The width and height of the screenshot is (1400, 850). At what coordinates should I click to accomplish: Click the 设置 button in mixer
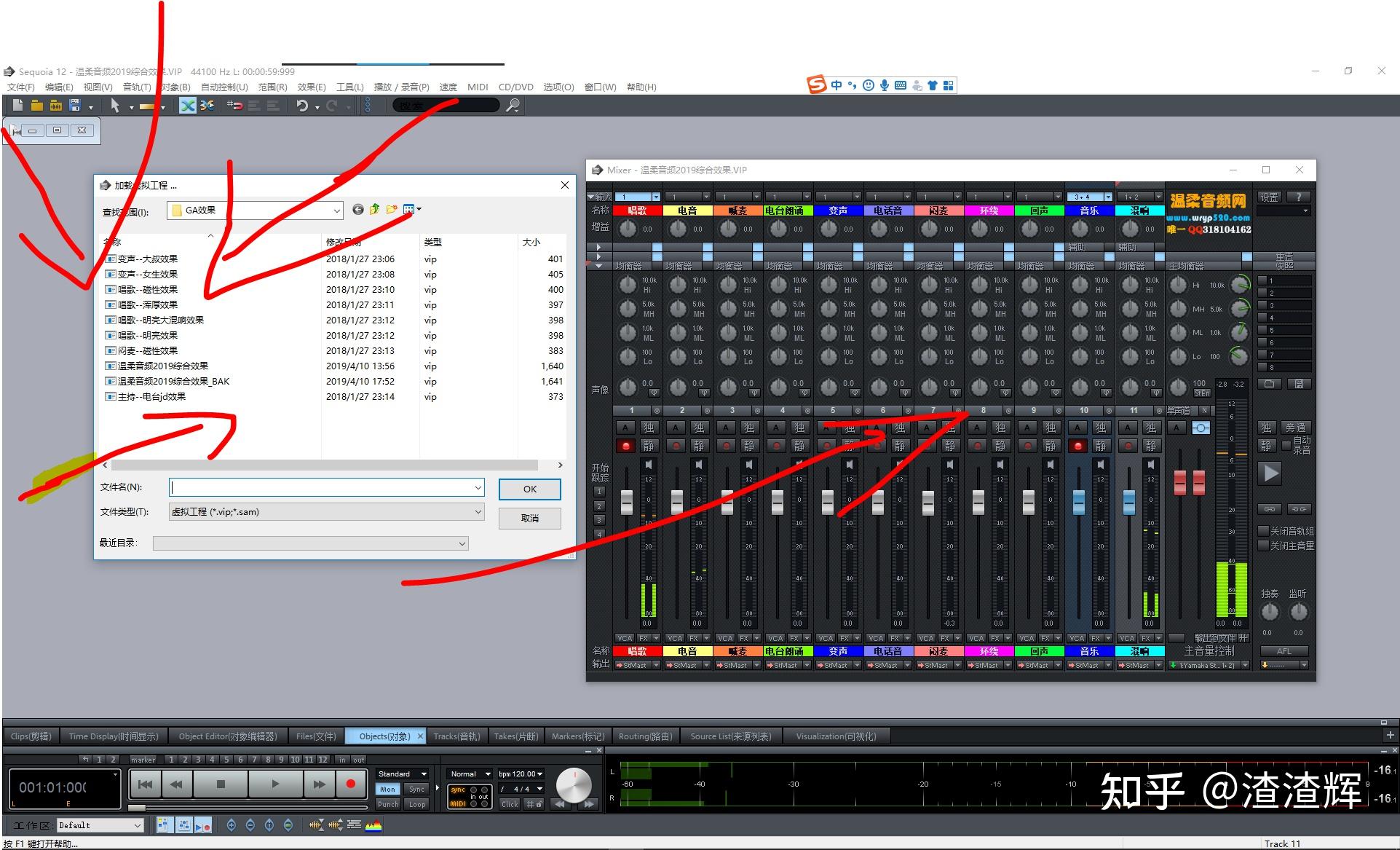click(x=1269, y=197)
